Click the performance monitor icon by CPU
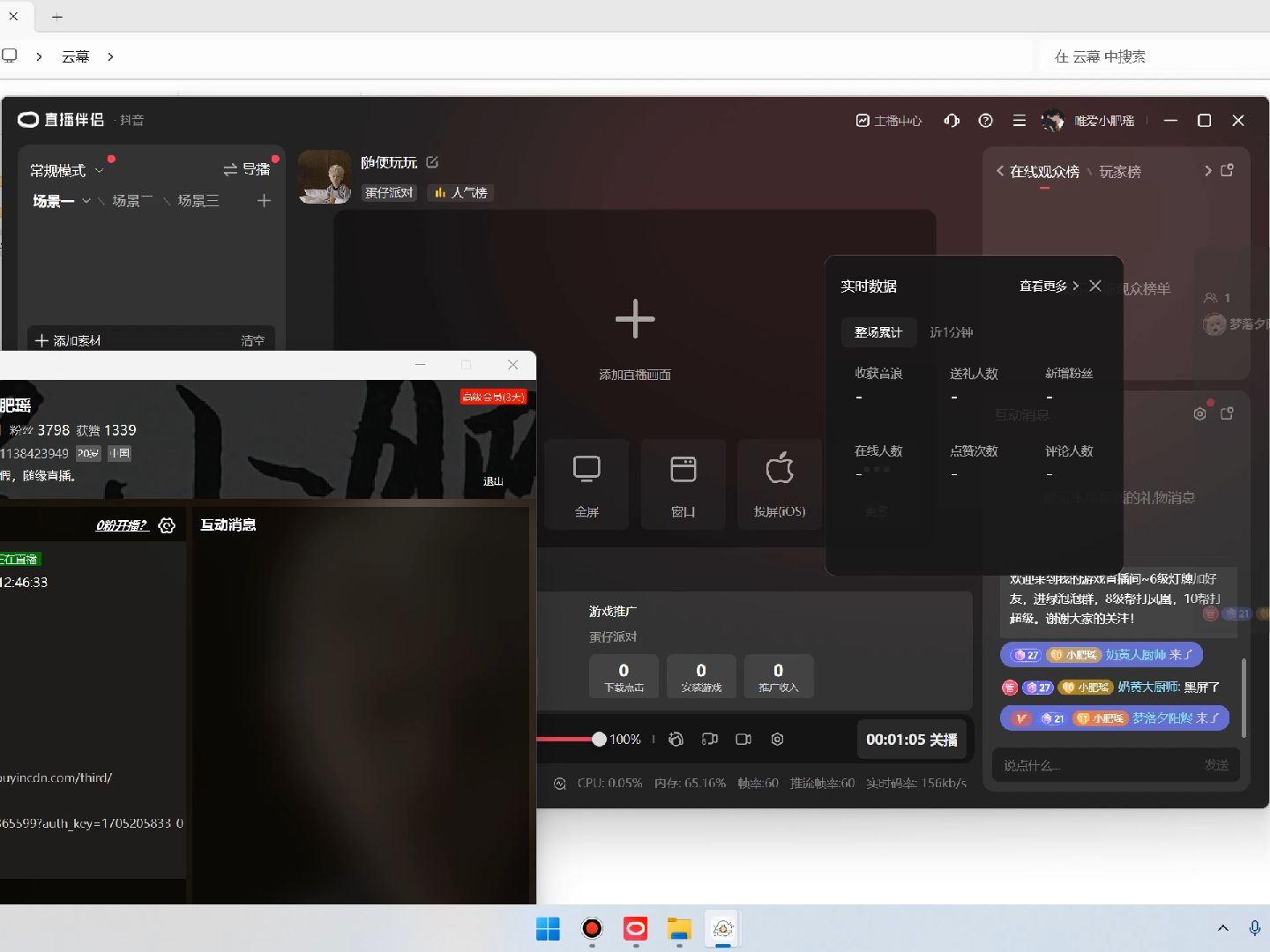Viewport: 1270px width, 952px height. click(x=560, y=783)
